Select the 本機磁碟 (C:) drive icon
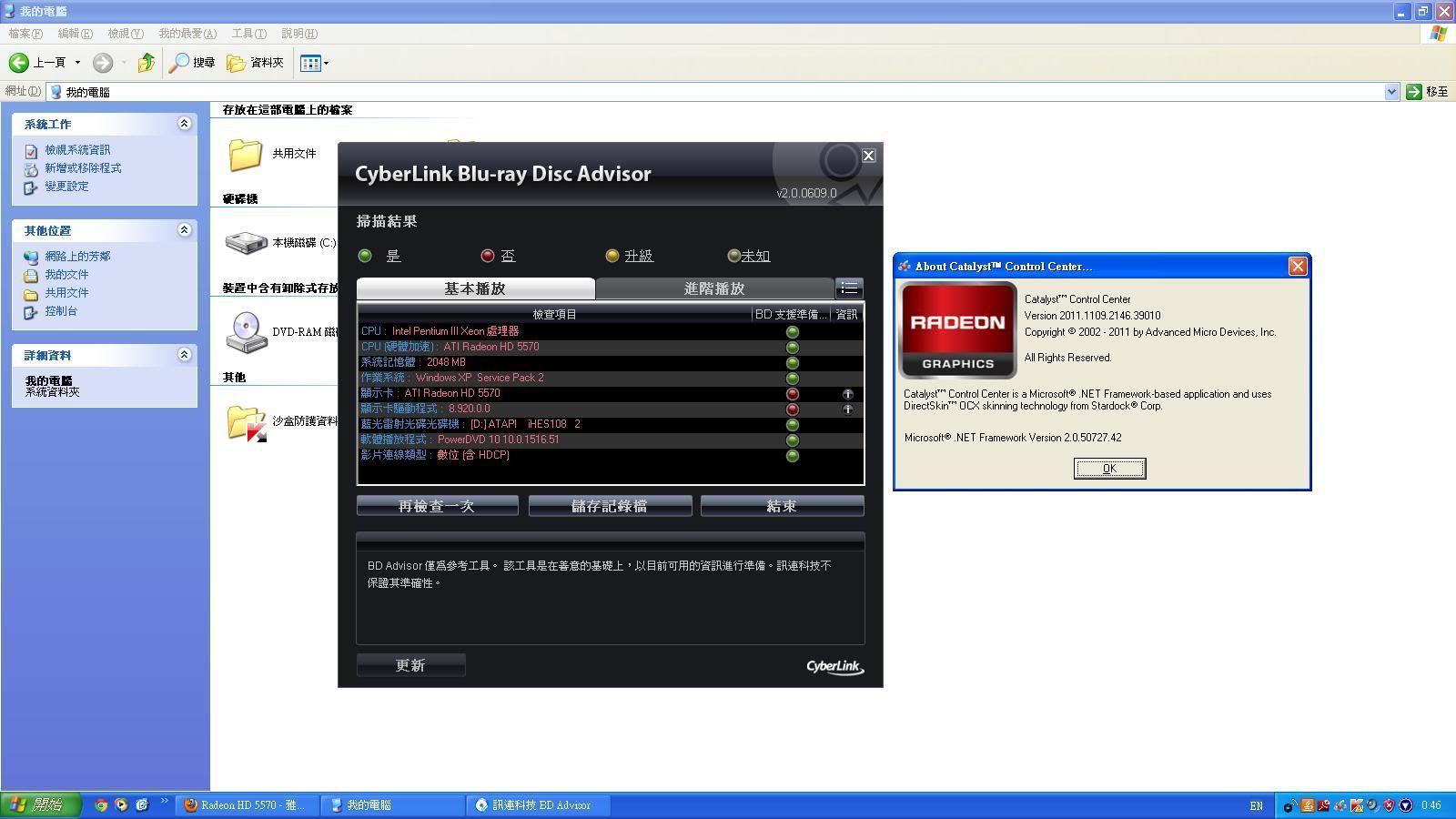1456x819 pixels. click(245, 242)
